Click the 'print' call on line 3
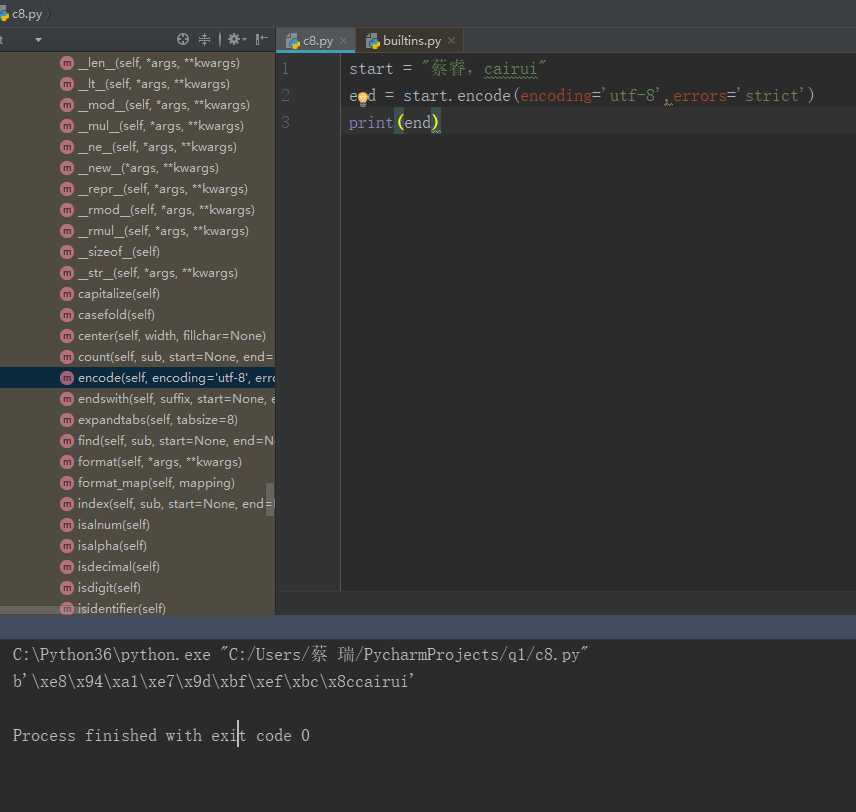The image size is (856, 812). [x=371, y=122]
